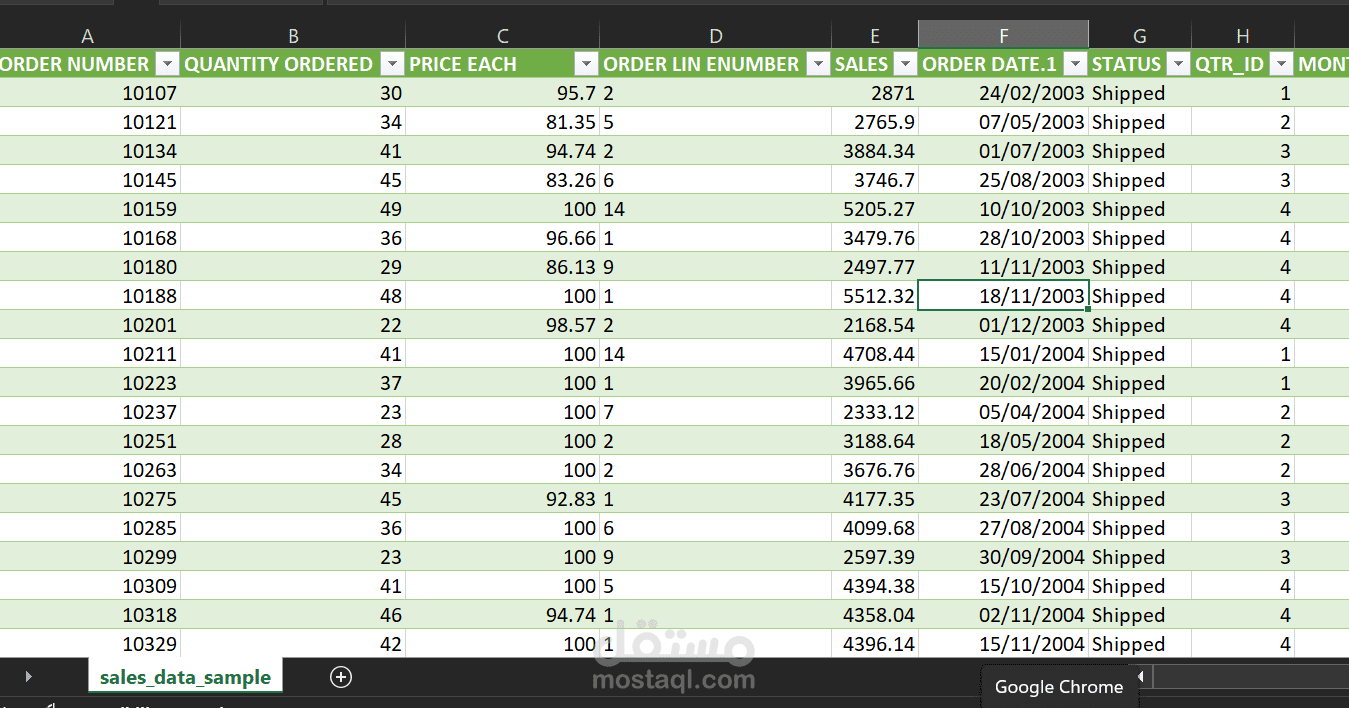Select Shipped status in row 10145

point(1140,180)
